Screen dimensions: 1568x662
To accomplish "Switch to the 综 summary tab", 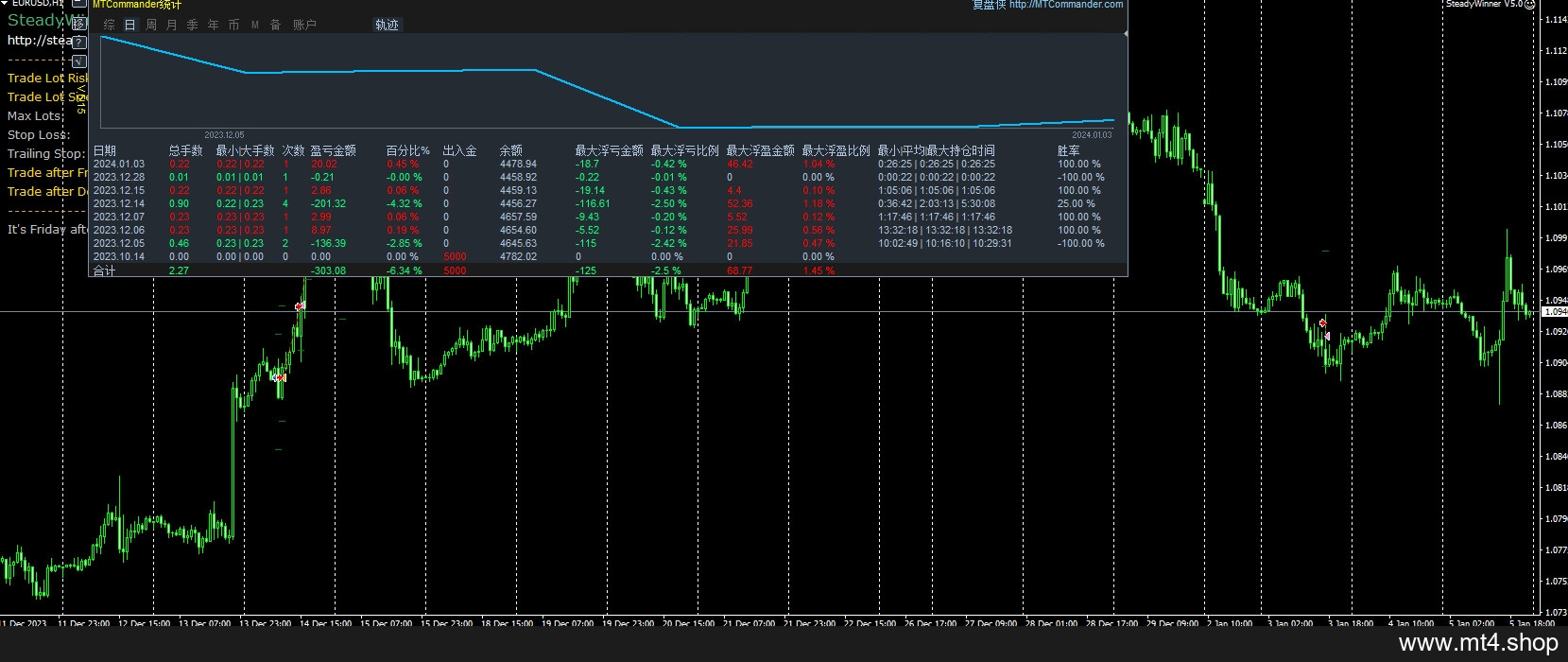I will click(109, 25).
